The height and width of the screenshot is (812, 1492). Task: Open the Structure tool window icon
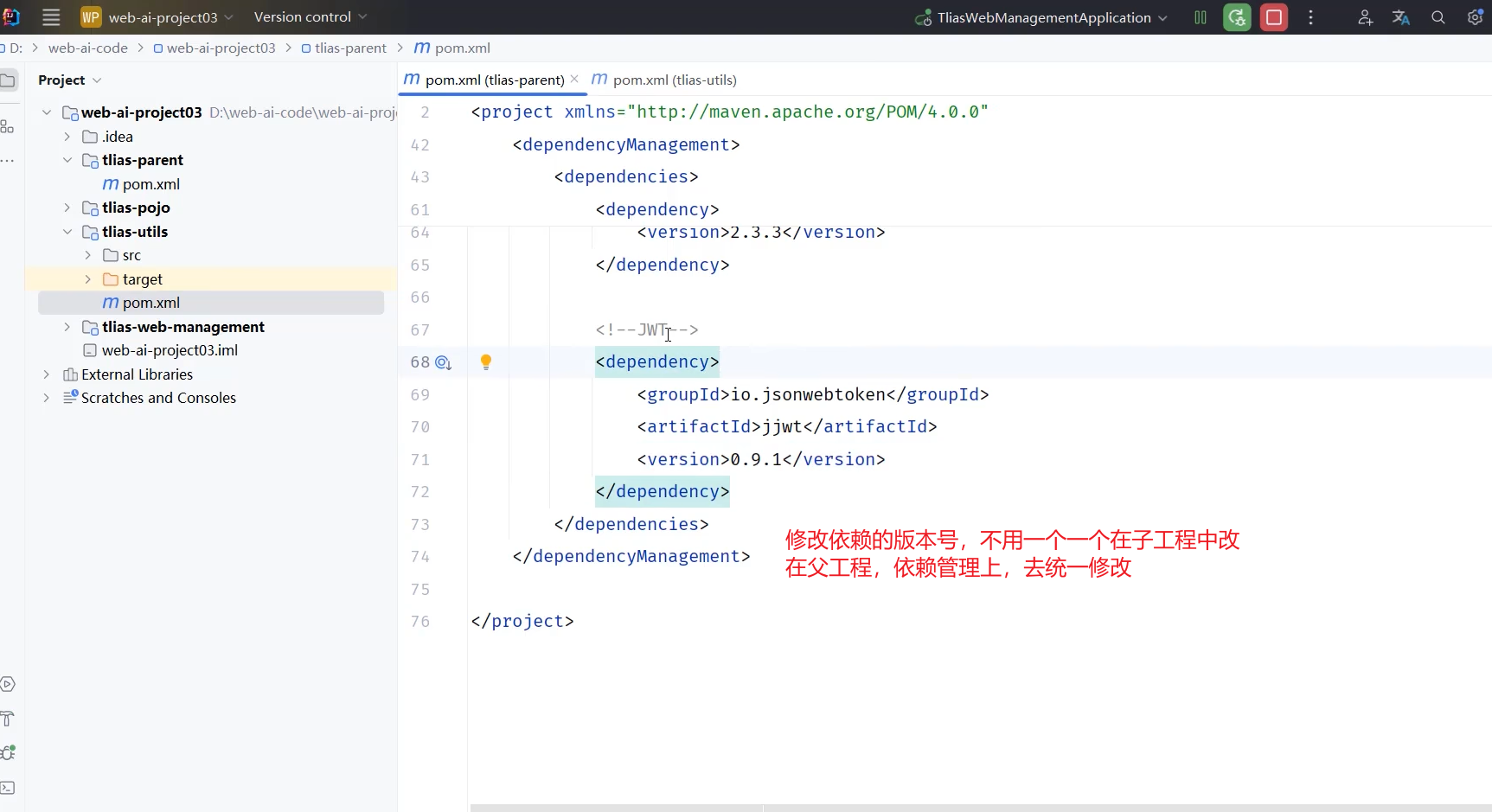[8, 126]
